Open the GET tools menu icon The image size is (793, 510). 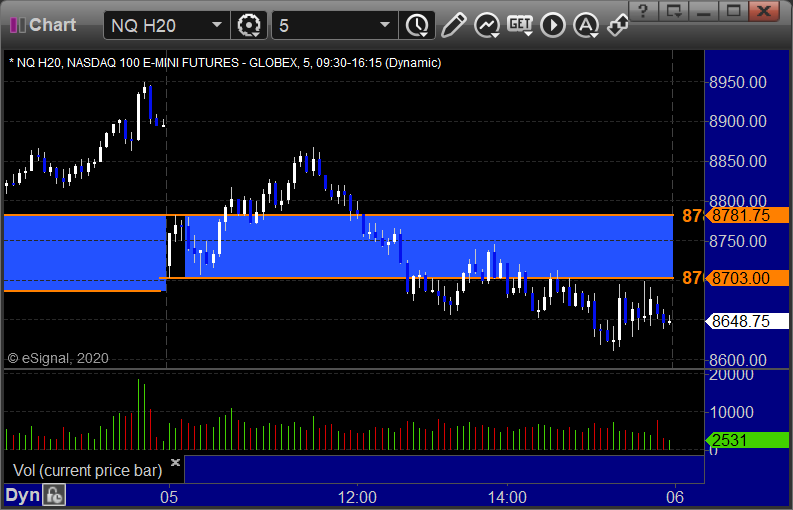tap(520, 25)
